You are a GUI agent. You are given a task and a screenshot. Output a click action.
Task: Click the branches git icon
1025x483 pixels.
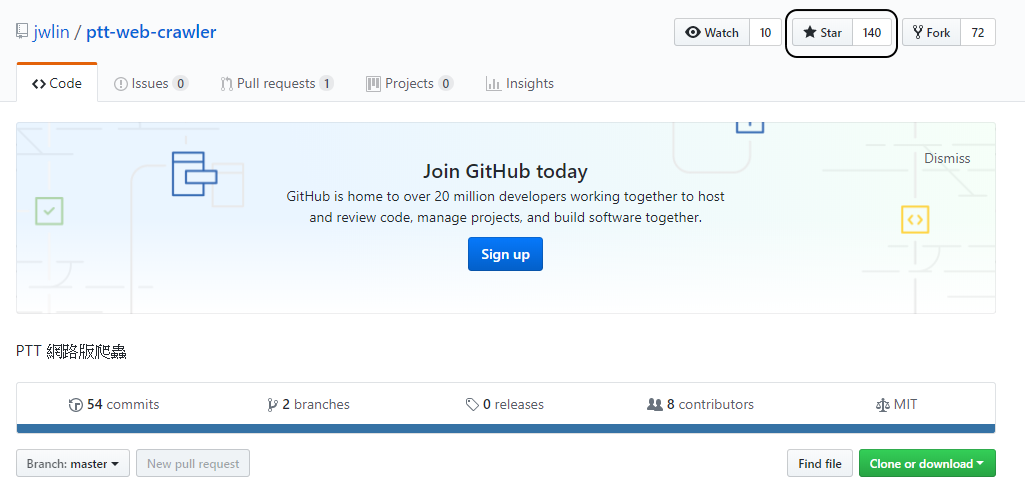point(272,405)
